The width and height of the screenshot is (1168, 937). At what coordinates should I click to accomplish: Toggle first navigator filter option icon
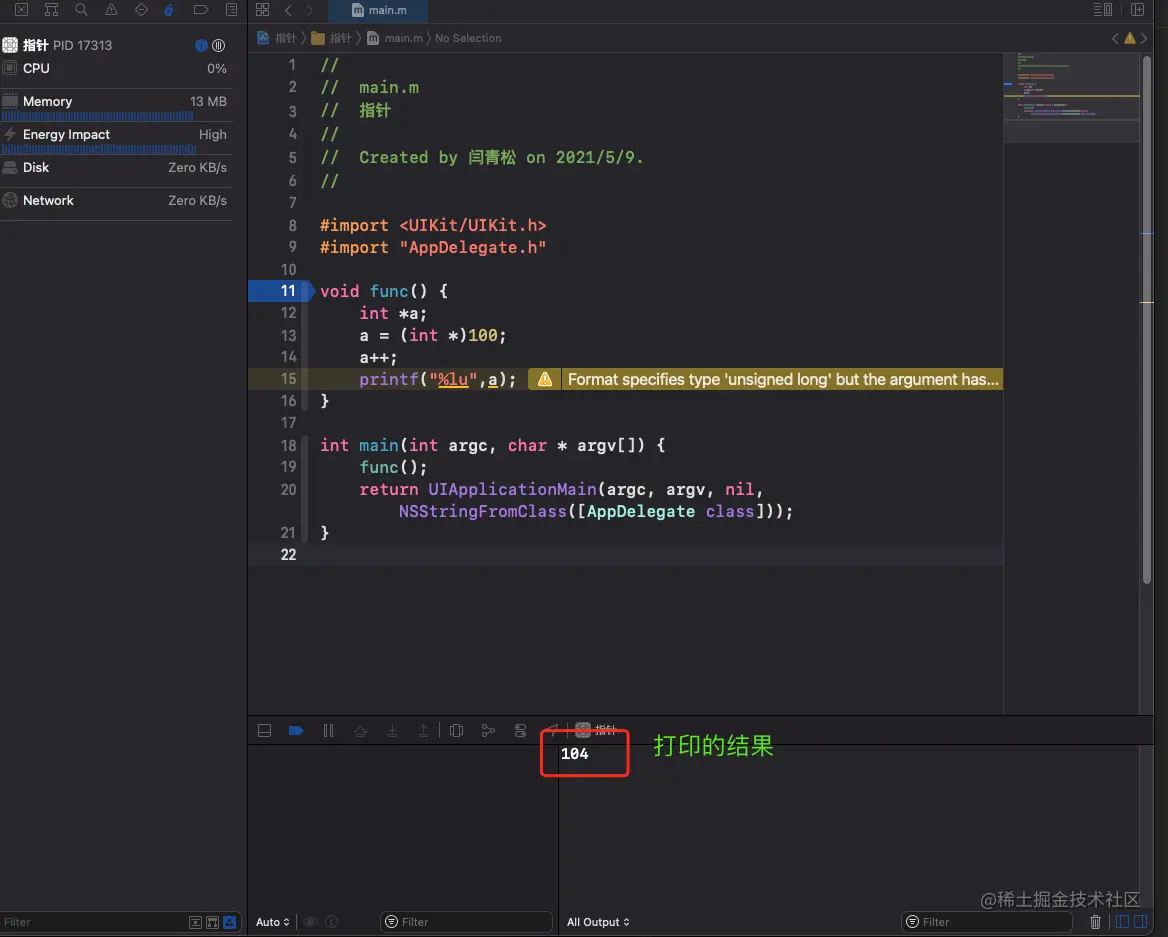pos(195,922)
